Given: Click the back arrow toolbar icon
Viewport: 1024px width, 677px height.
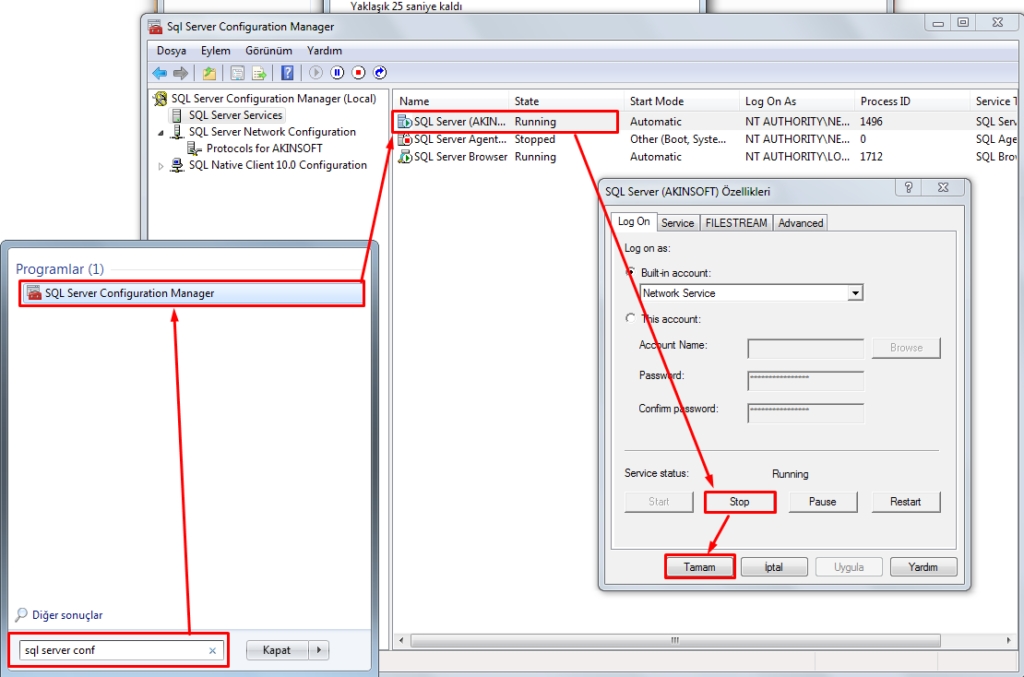Looking at the screenshot, I should (159, 73).
